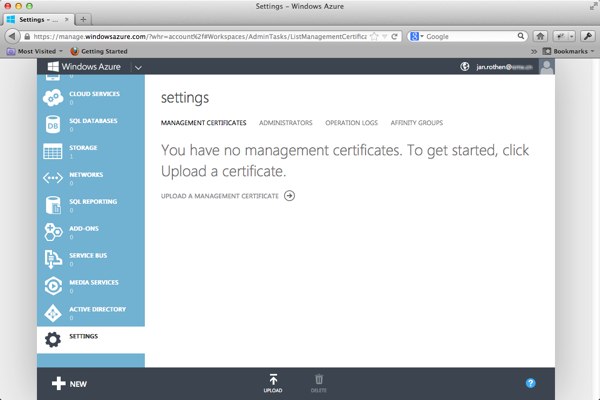Select the Settings gear icon

[53, 340]
